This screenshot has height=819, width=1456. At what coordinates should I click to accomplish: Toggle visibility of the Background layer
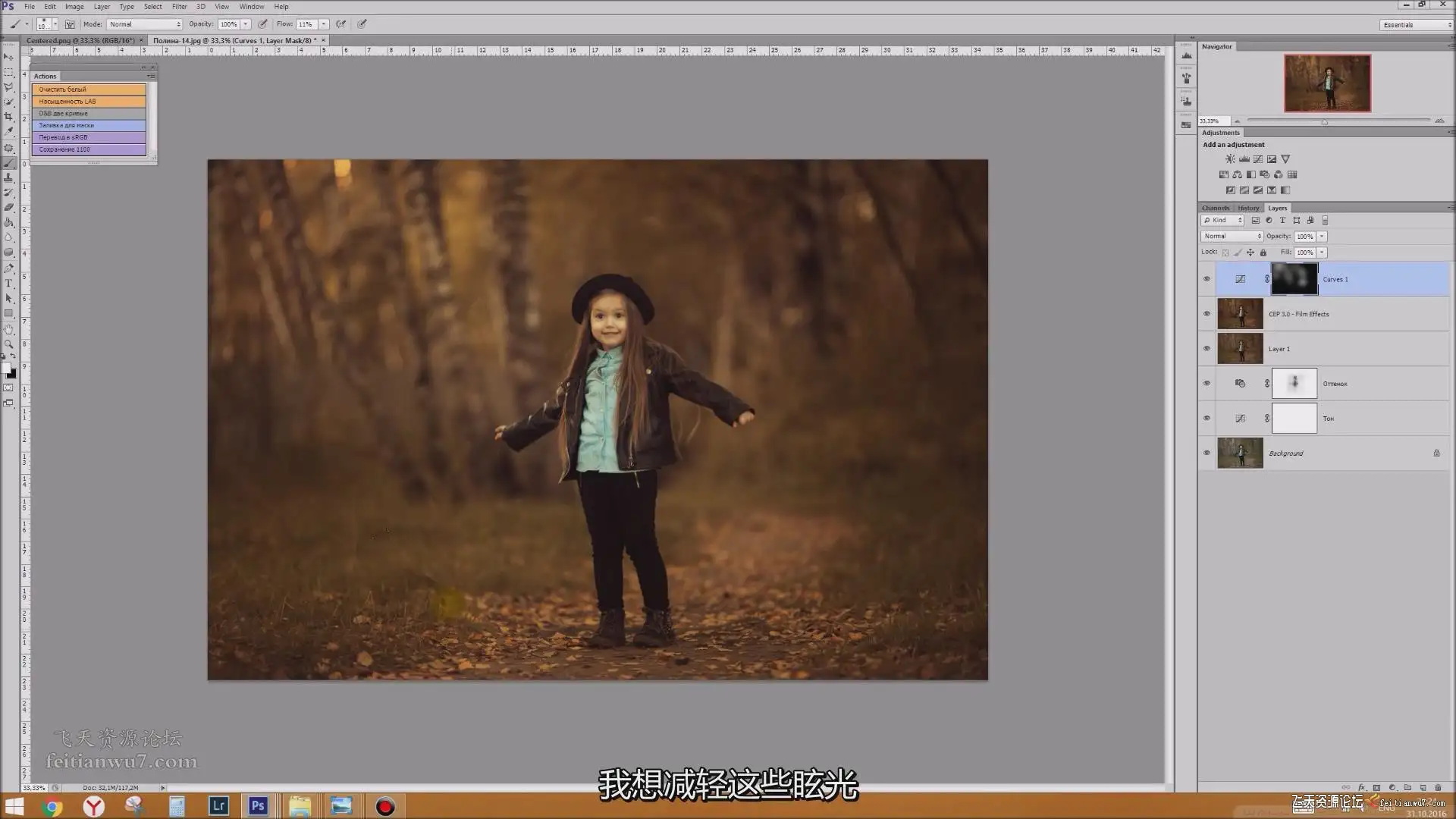[1207, 453]
